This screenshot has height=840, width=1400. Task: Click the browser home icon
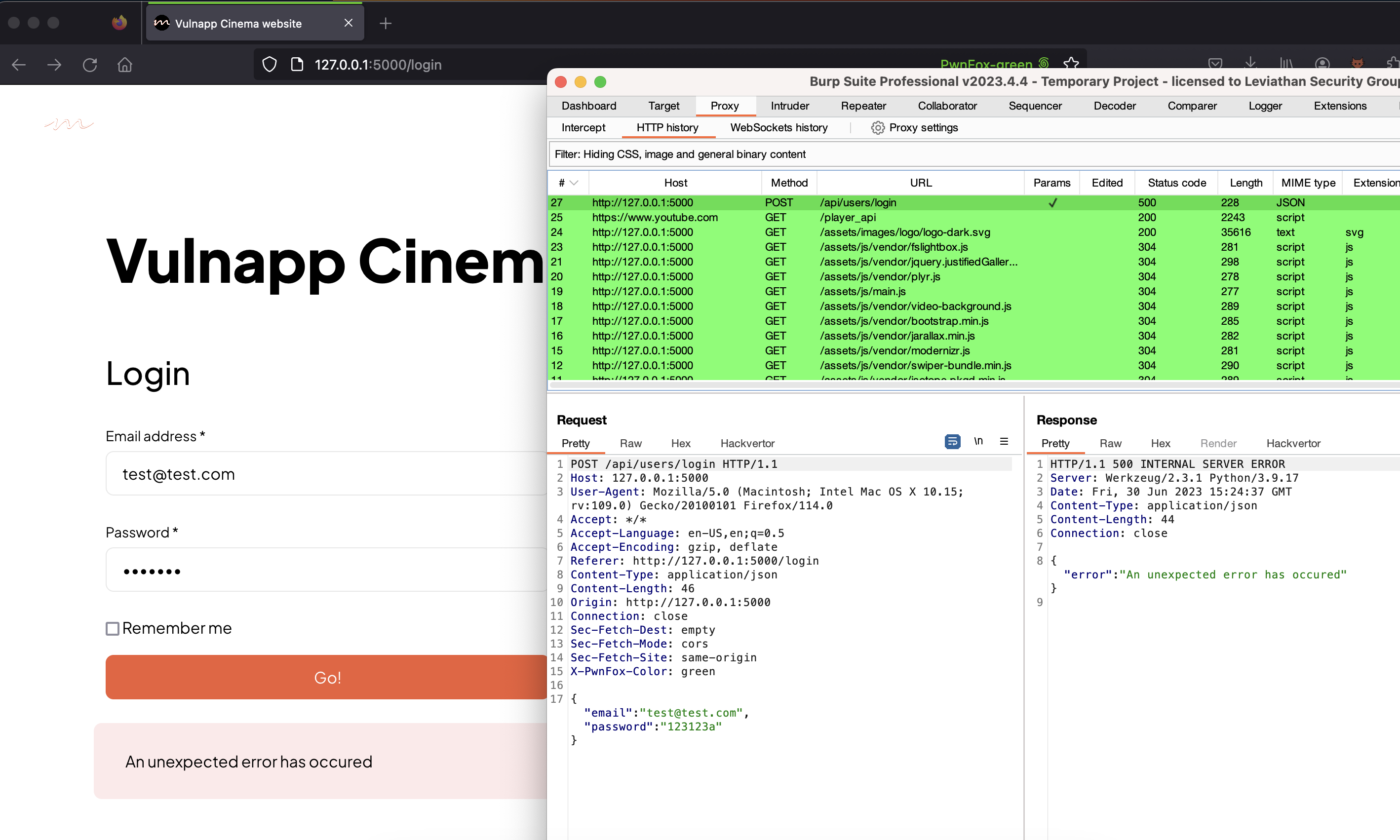pyautogui.click(x=124, y=65)
